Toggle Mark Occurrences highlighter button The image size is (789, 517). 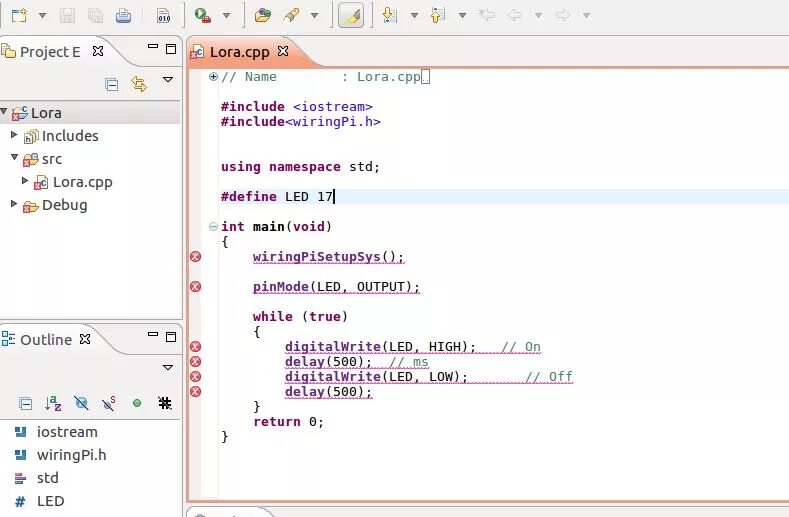pyautogui.click(x=351, y=16)
